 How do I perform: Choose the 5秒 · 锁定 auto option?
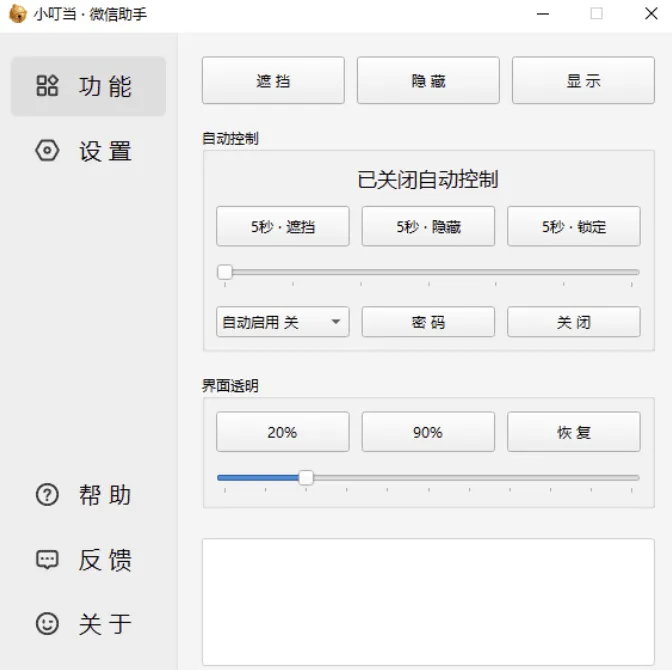coord(573,226)
